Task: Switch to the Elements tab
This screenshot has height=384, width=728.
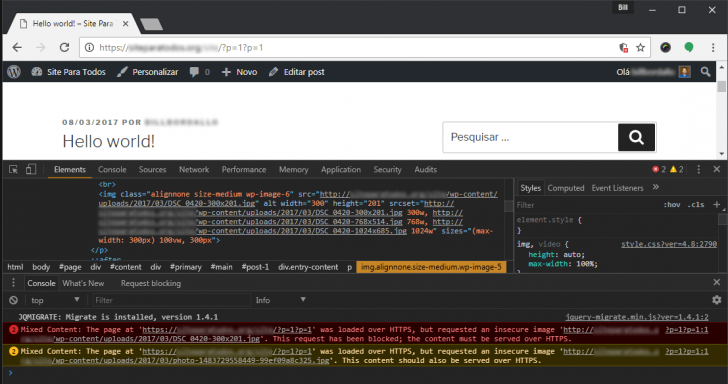Action: (70, 169)
